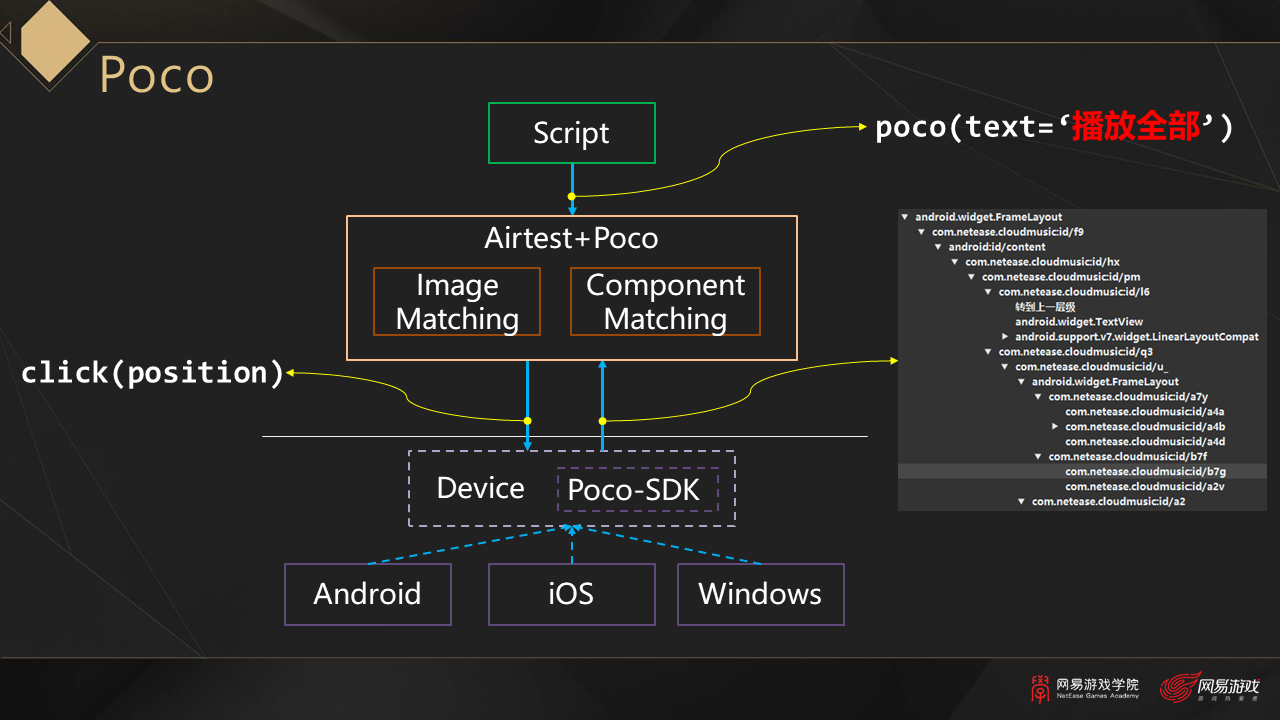Image resolution: width=1280 pixels, height=720 pixels.
Task: Select the highlighted com.netease.cloudmusic:id/b7g item
Action: click(1145, 472)
